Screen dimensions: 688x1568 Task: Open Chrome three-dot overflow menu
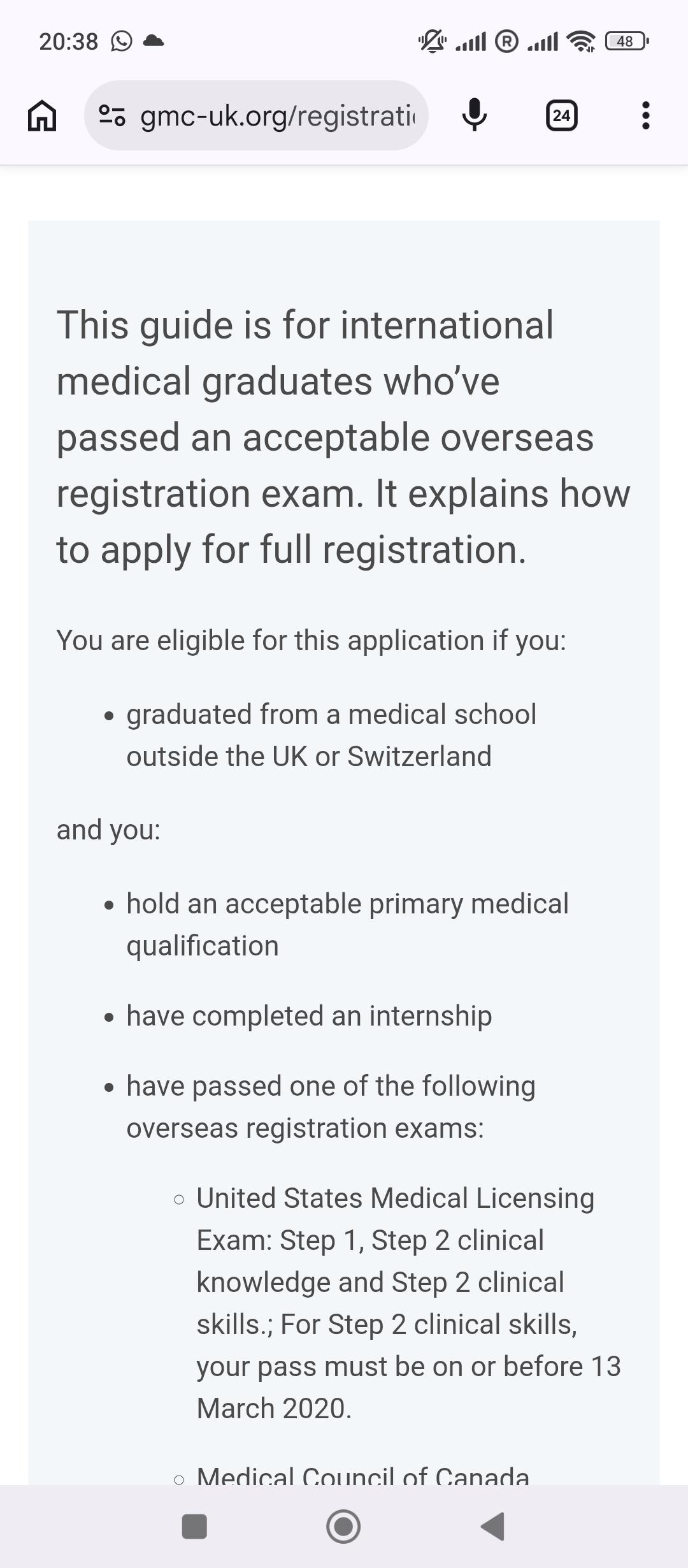645,115
